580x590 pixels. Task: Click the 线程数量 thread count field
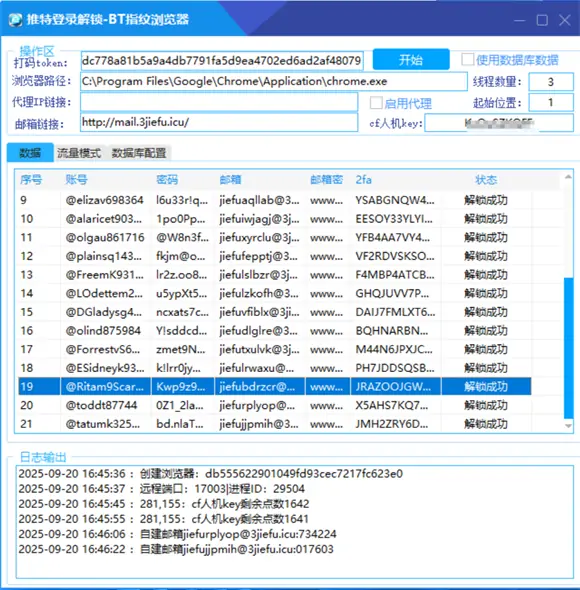click(x=551, y=82)
